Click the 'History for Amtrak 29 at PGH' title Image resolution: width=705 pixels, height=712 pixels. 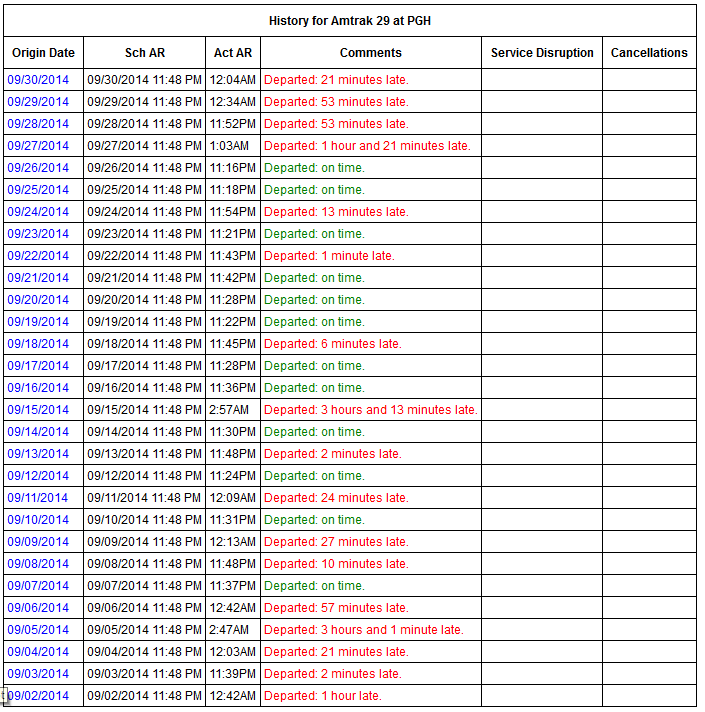(350, 21)
